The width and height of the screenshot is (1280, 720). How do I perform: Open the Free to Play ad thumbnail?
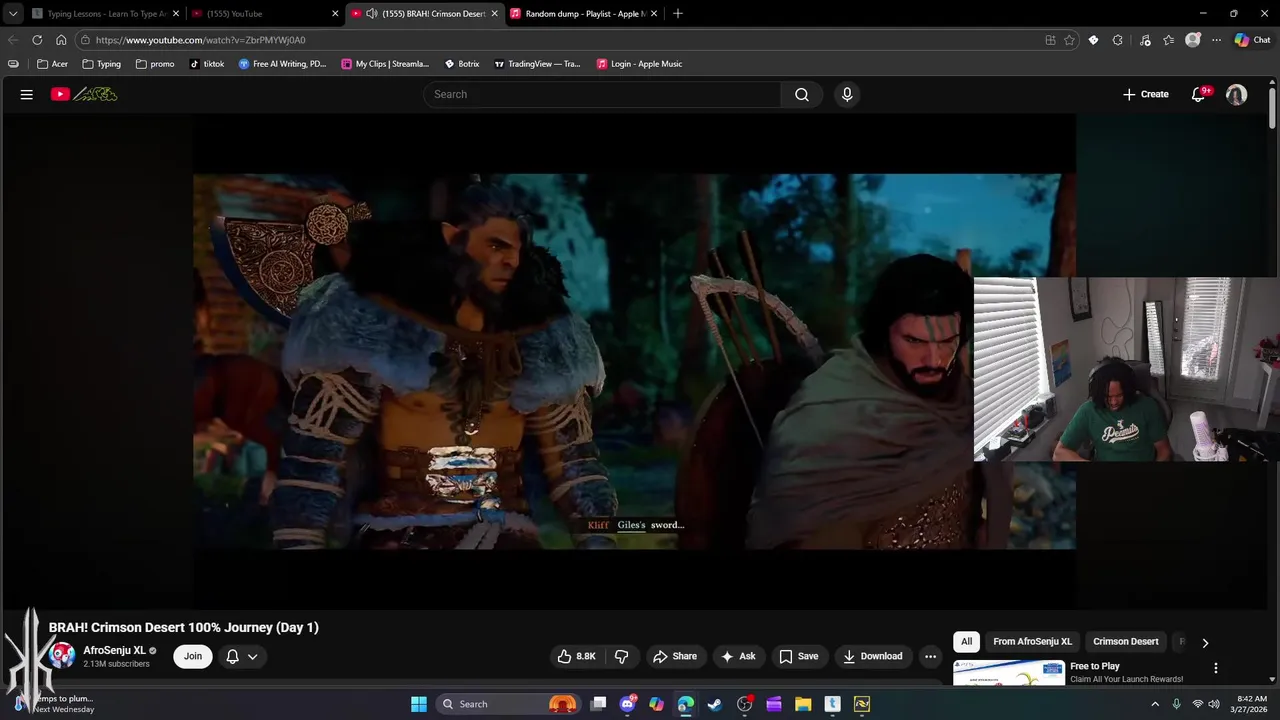coord(1008,673)
